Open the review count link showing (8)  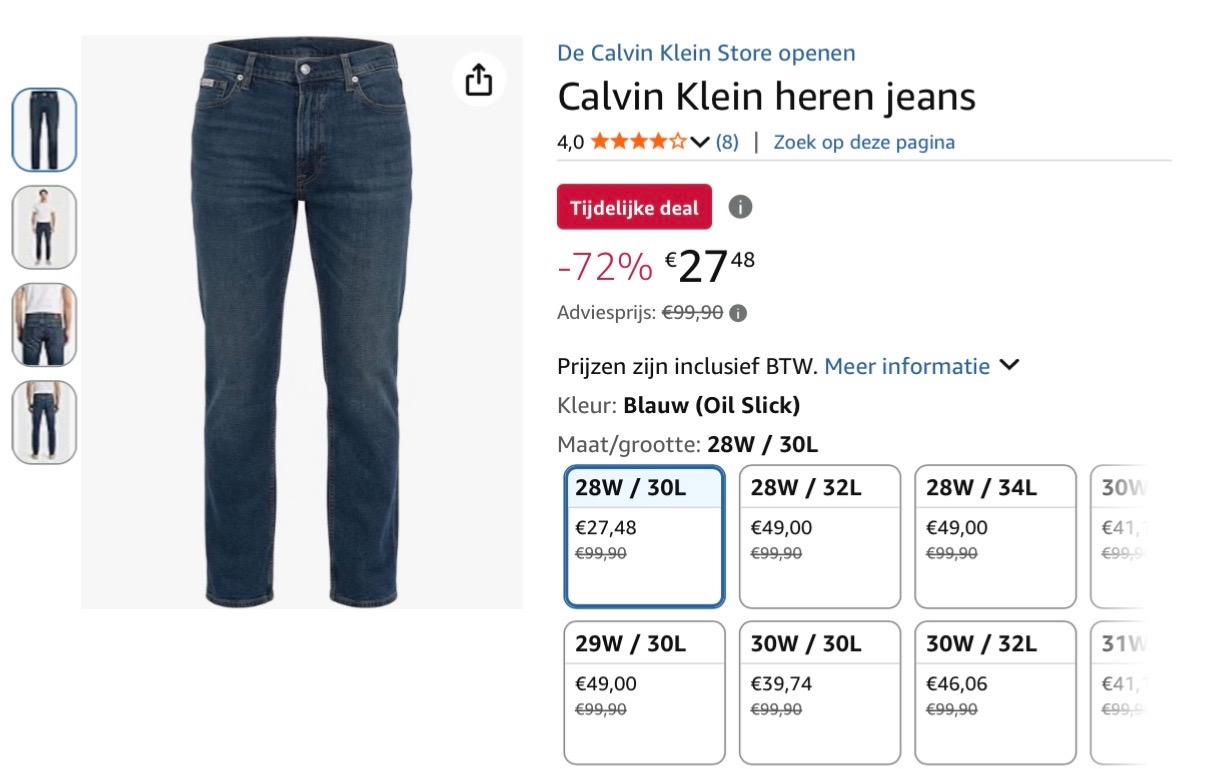[x=725, y=141]
